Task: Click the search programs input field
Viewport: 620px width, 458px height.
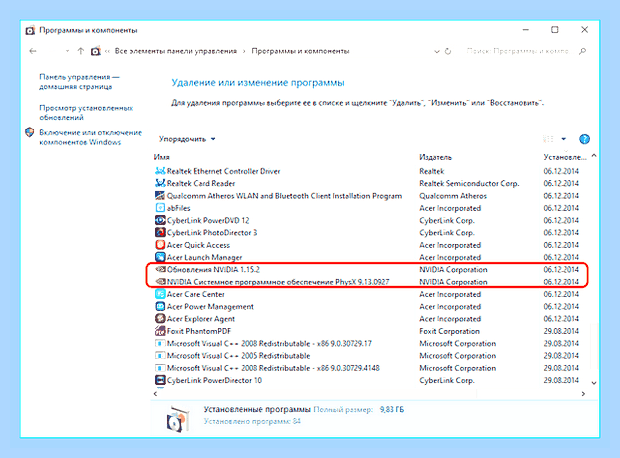Action: pyautogui.click(x=521, y=51)
